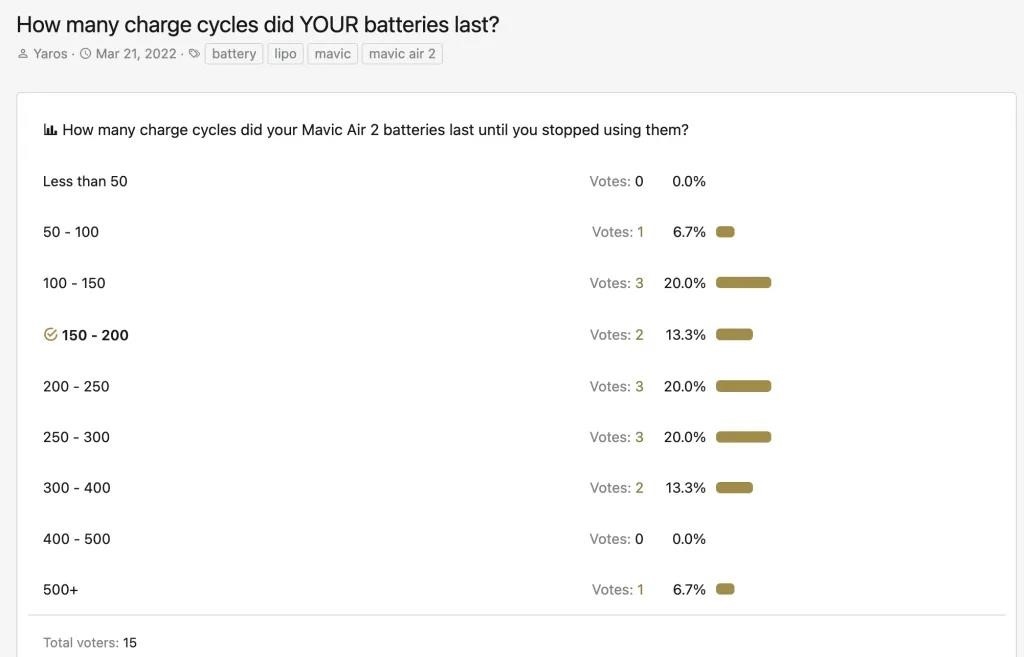Viewport: 1024px width, 657px height.
Task: View voters for the 250 - 300 option
Action: (x=616, y=438)
